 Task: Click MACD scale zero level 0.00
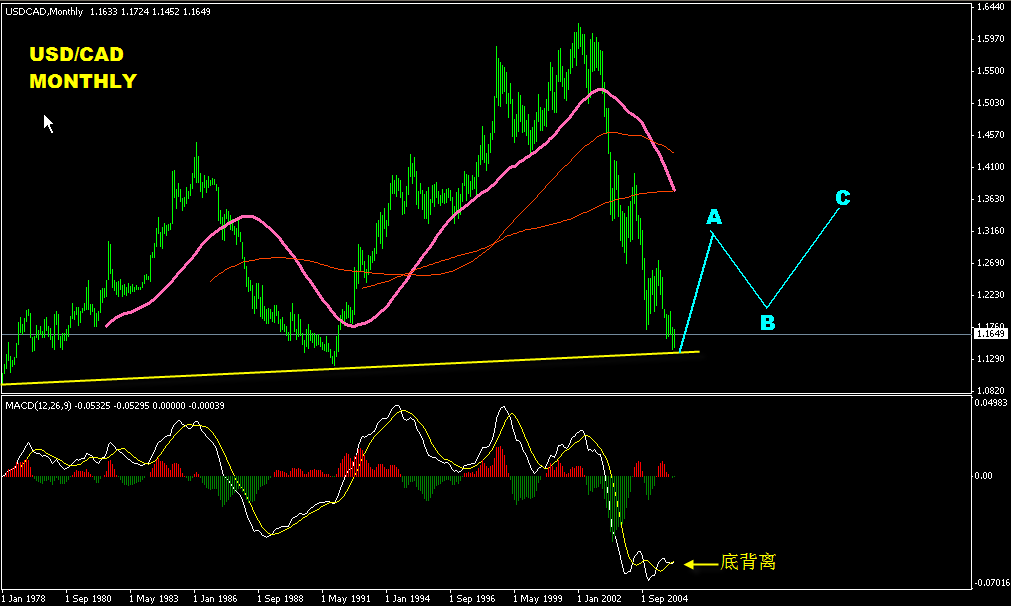coord(985,476)
